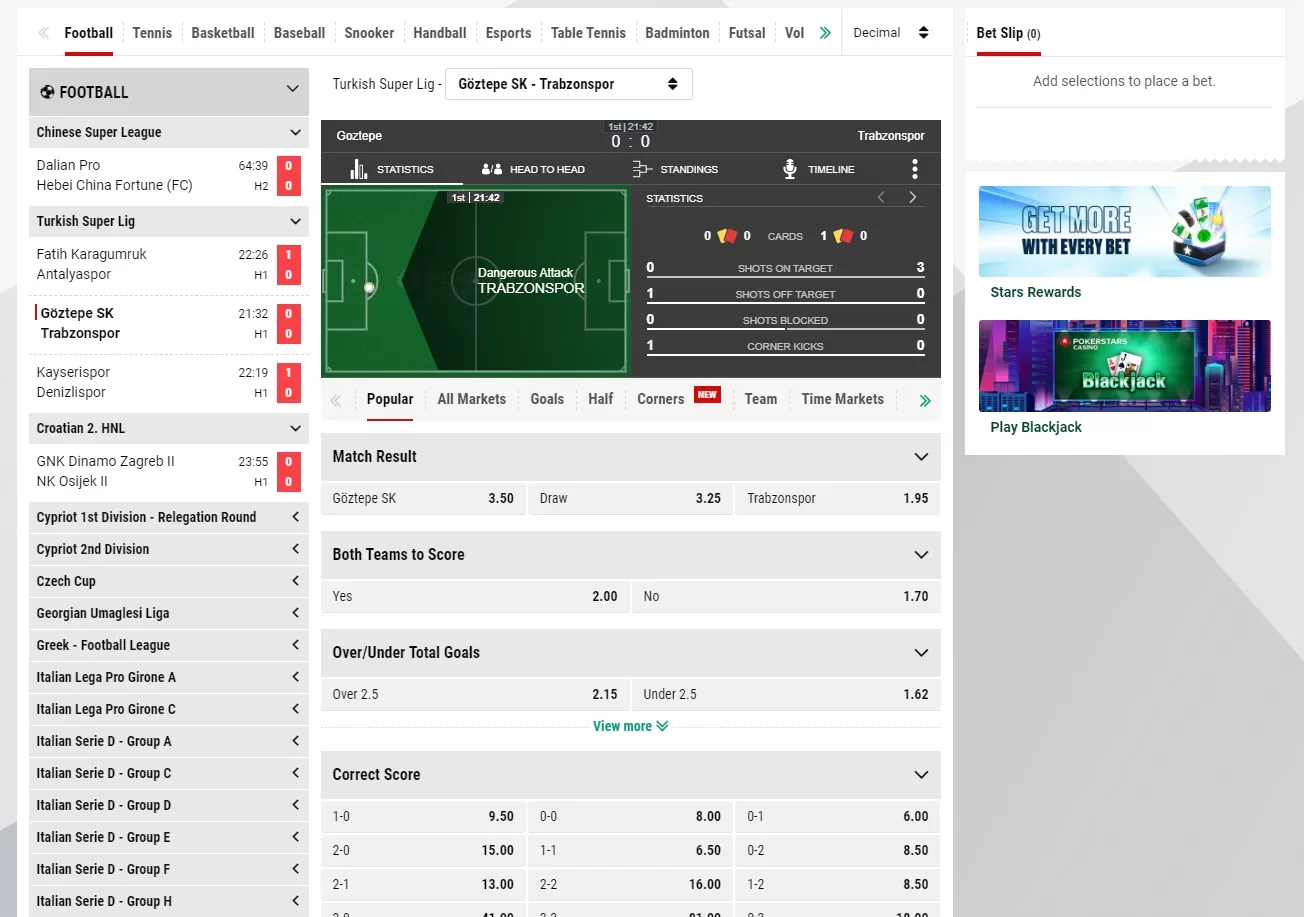Open the three-dot match tracker menu
The width and height of the screenshot is (1304, 917).
pyautogui.click(x=914, y=169)
